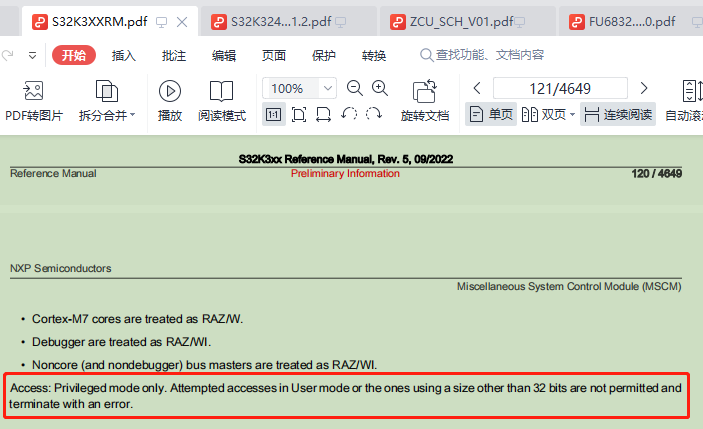The height and width of the screenshot is (429, 703).
Task: Start 播放 slideshow playback
Action: point(170,101)
